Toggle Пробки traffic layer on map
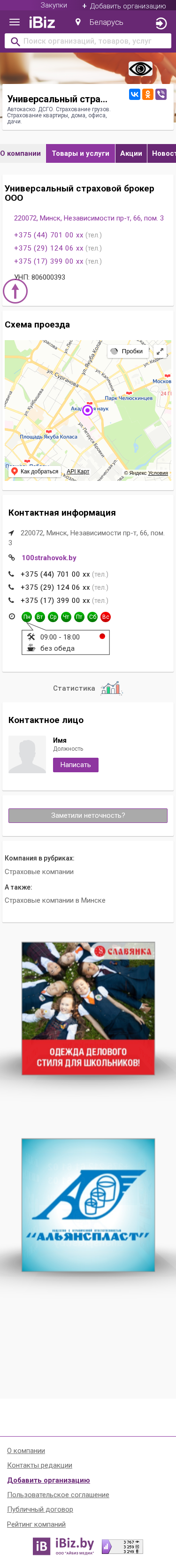The image size is (176, 1568). (x=128, y=351)
